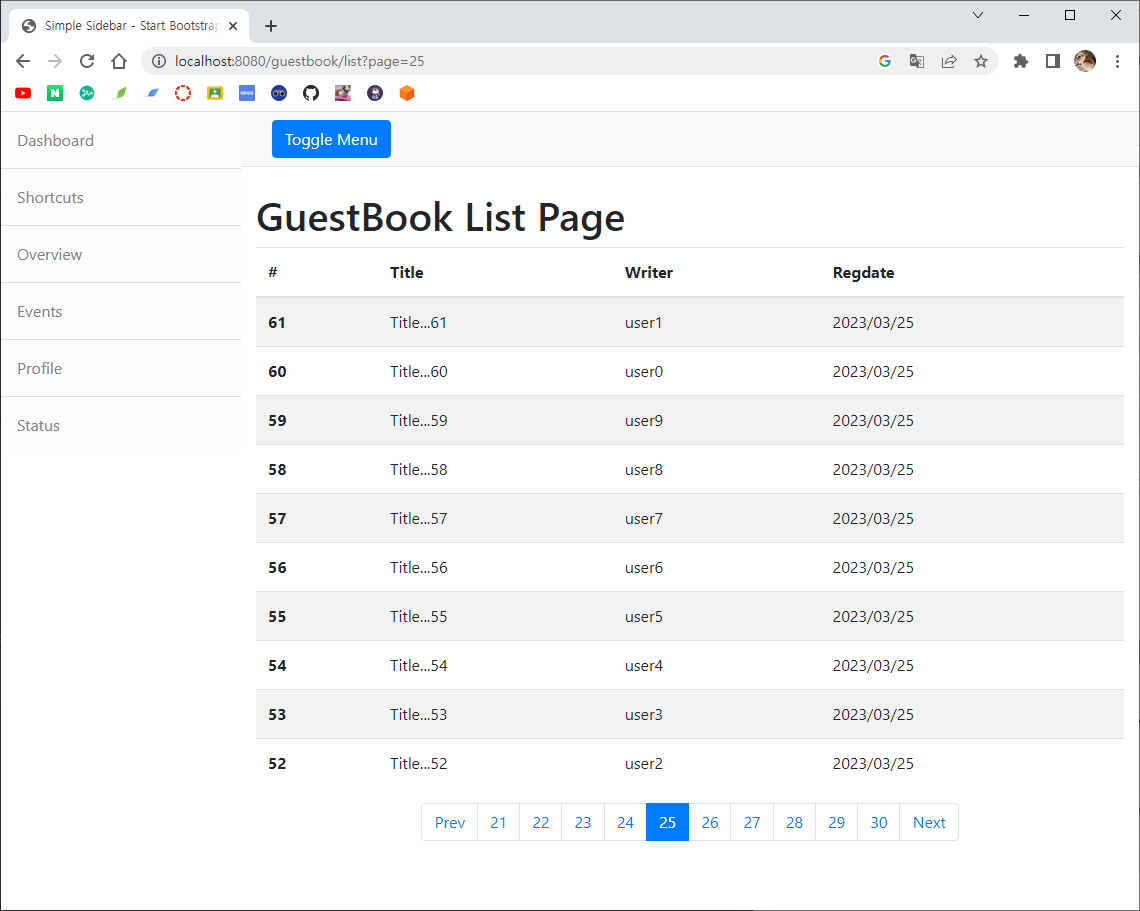Go to page 30
Viewport: 1140px width, 911px height.
tap(878, 822)
